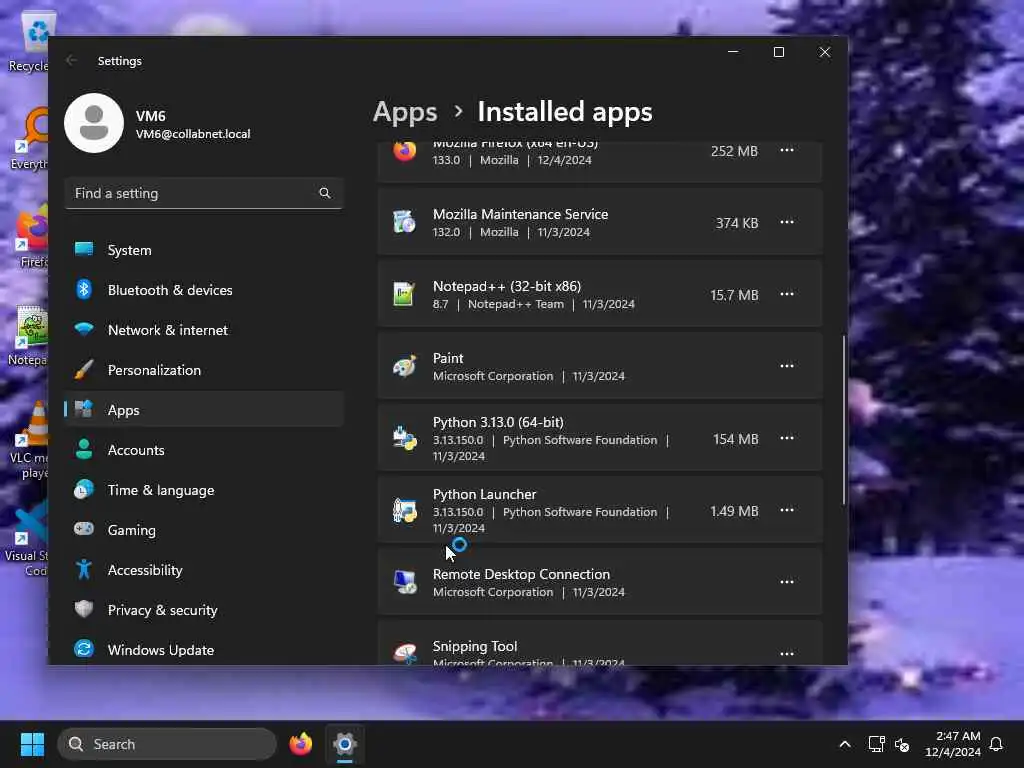This screenshot has width=1024, height=768.
Task: Click the Python 3.13.0 app icon
Action: [404, 438]
